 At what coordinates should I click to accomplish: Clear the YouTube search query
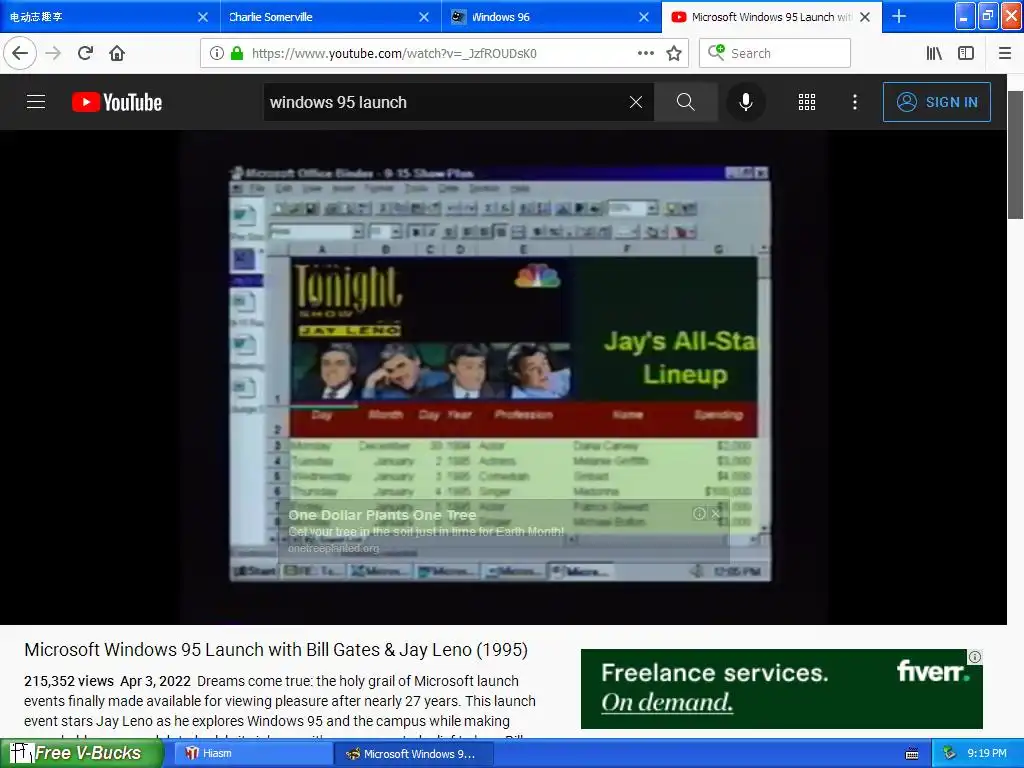[635, 102]
